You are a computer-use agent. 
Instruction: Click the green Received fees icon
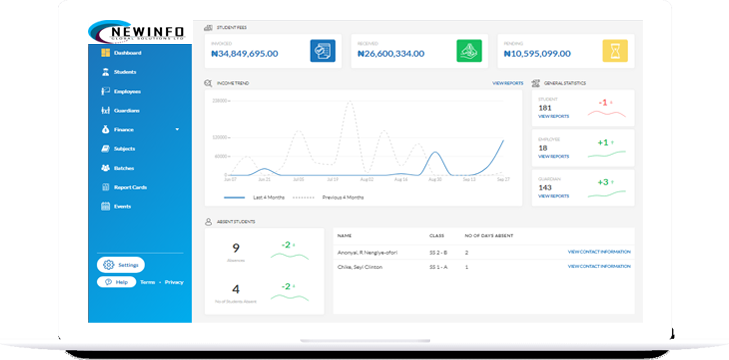(469, 51)
